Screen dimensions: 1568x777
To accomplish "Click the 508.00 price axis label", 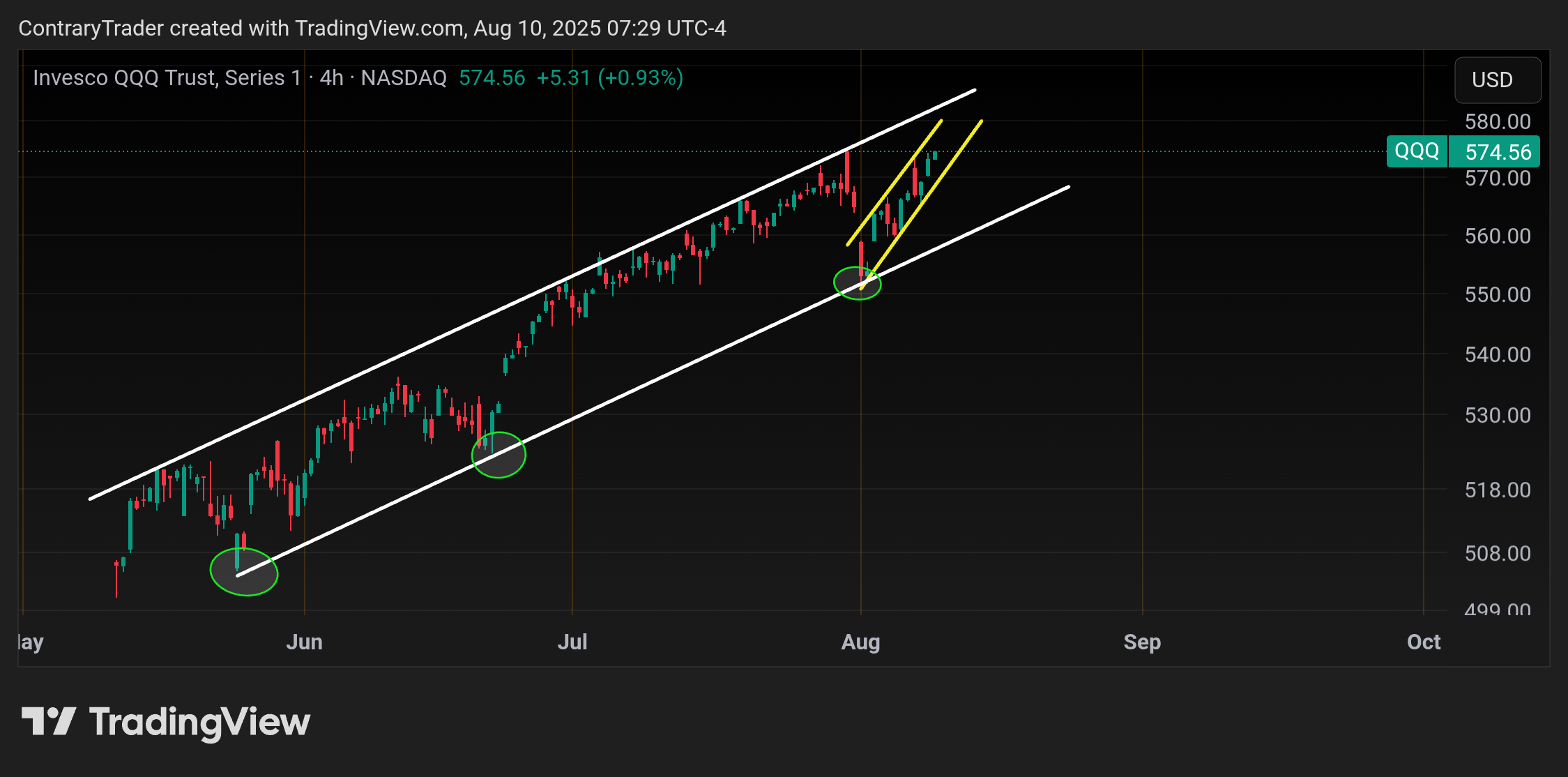I will tap(1498, 554).
